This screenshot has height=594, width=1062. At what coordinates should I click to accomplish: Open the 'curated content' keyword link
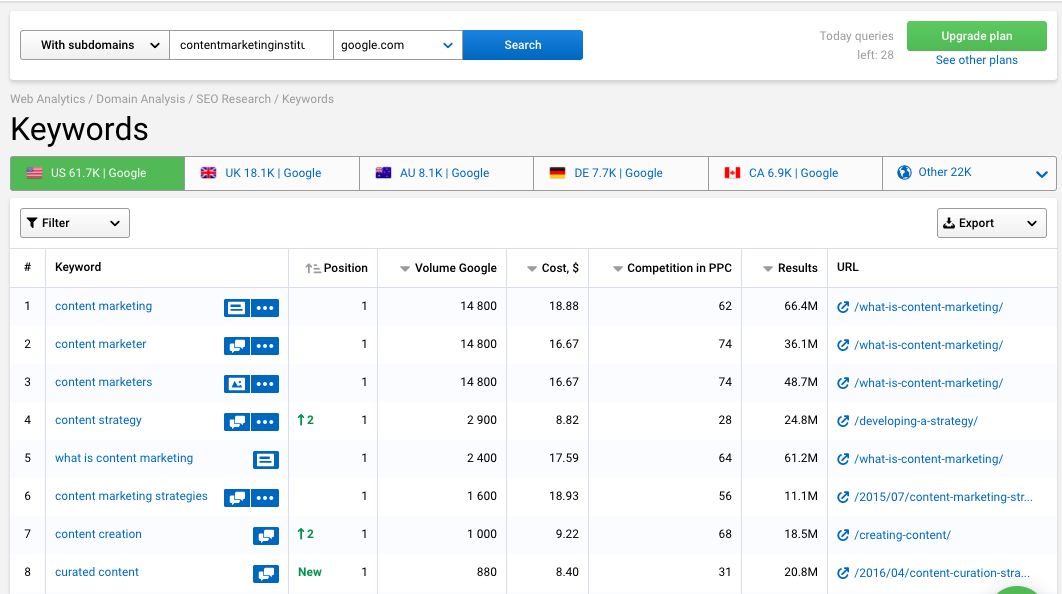pos(97,572)
